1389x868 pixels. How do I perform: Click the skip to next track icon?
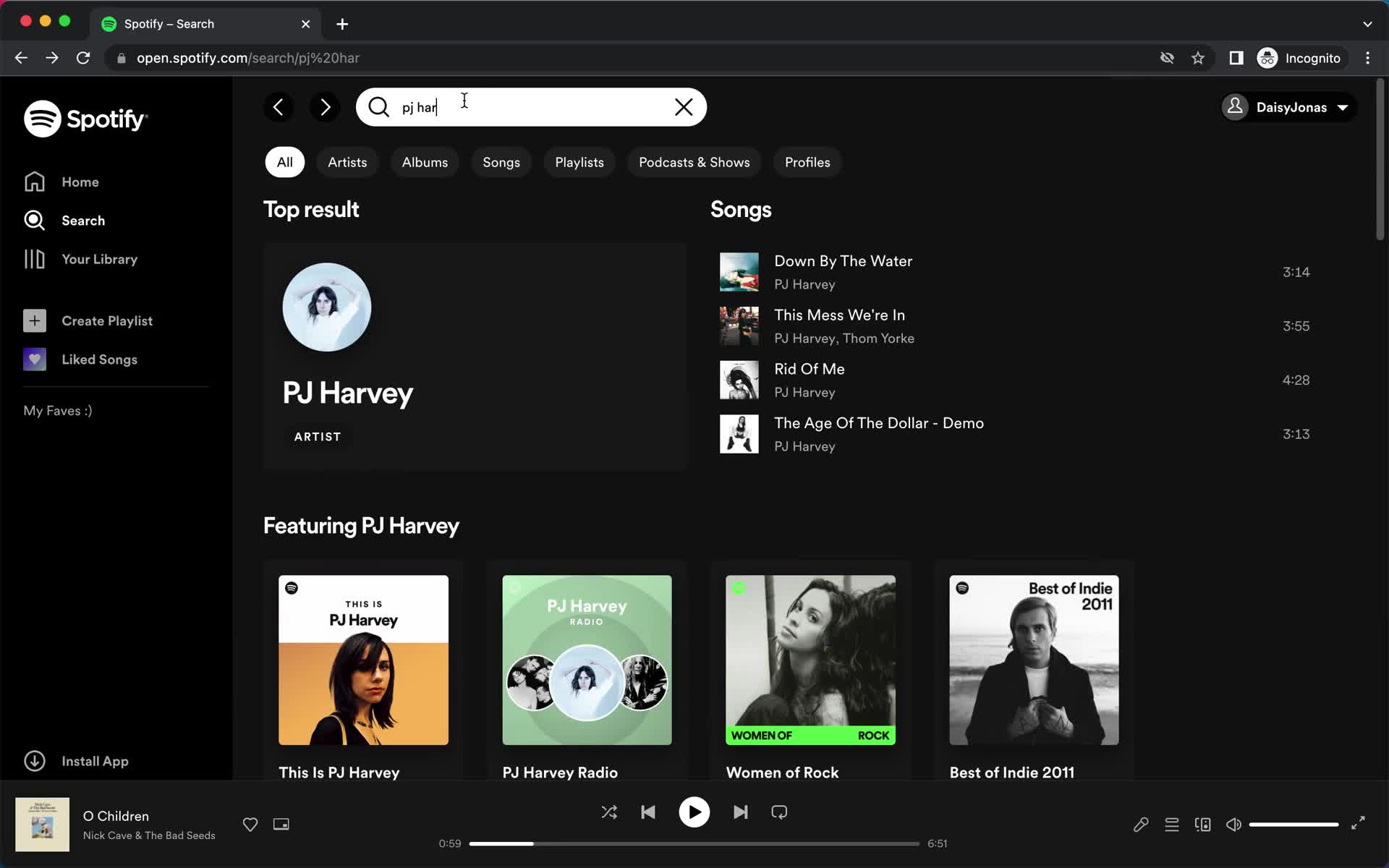point(739,812)
